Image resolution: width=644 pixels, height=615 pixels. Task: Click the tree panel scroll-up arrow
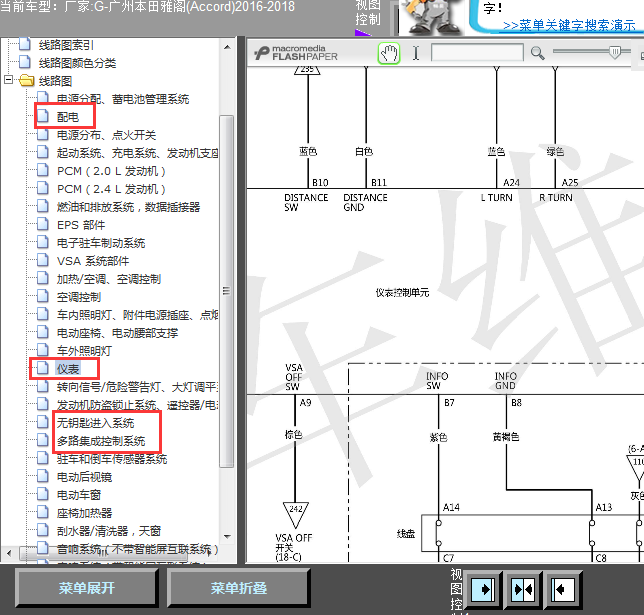(227, 47)
